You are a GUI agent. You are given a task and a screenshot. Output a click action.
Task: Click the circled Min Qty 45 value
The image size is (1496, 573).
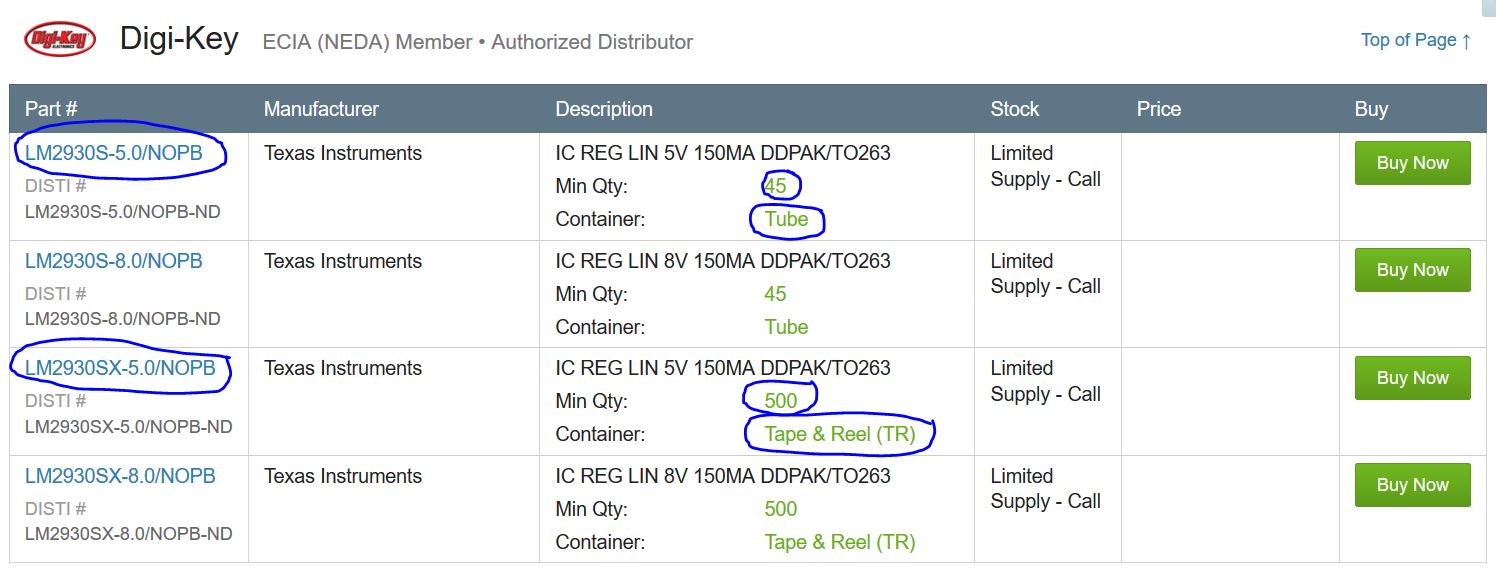(775, 186)
